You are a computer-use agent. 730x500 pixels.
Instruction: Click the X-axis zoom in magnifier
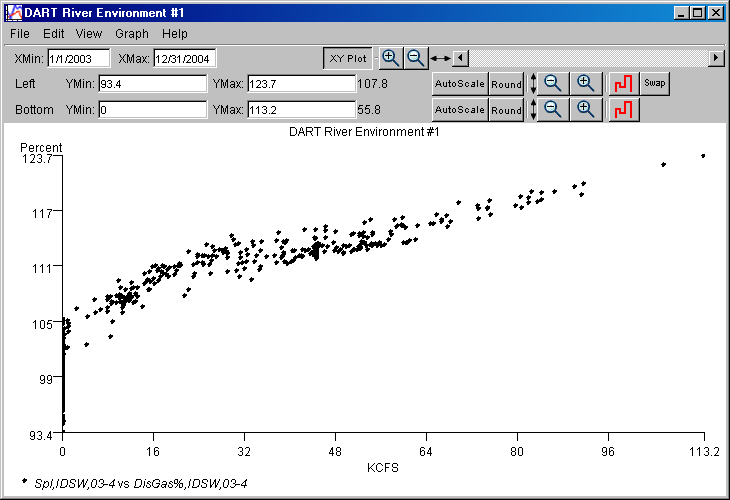point(391,58)
